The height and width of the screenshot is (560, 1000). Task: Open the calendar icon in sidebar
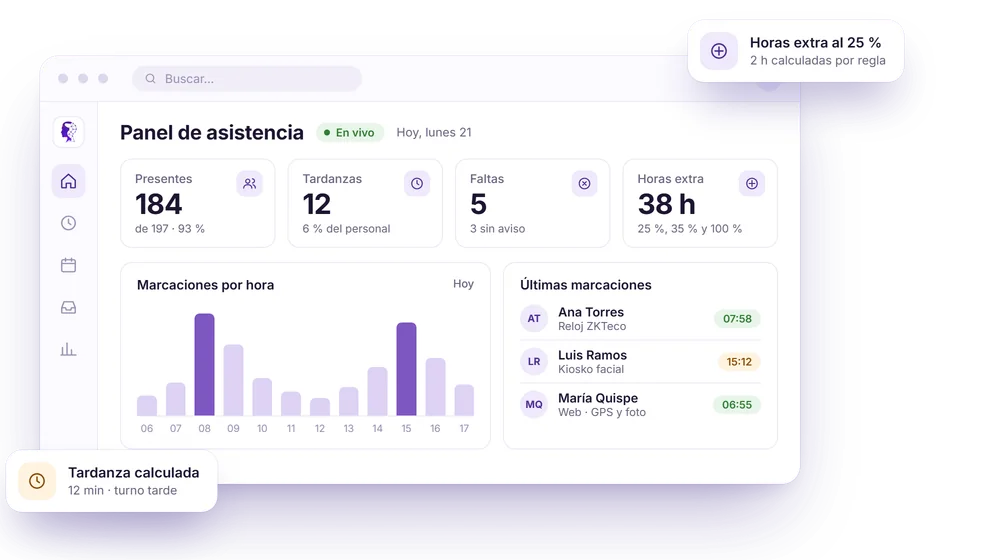click(68, 265)
